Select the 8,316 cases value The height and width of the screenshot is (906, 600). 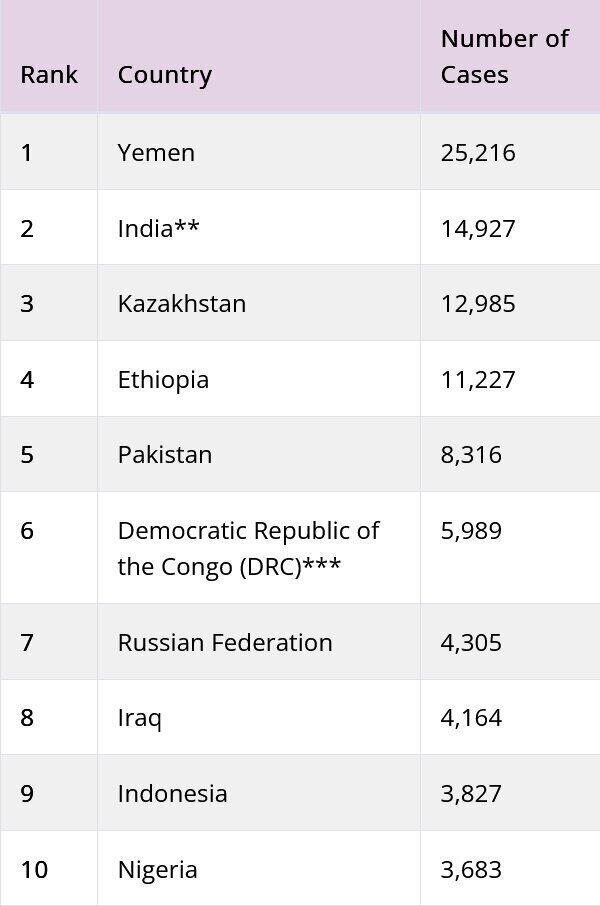click(471, 454)
